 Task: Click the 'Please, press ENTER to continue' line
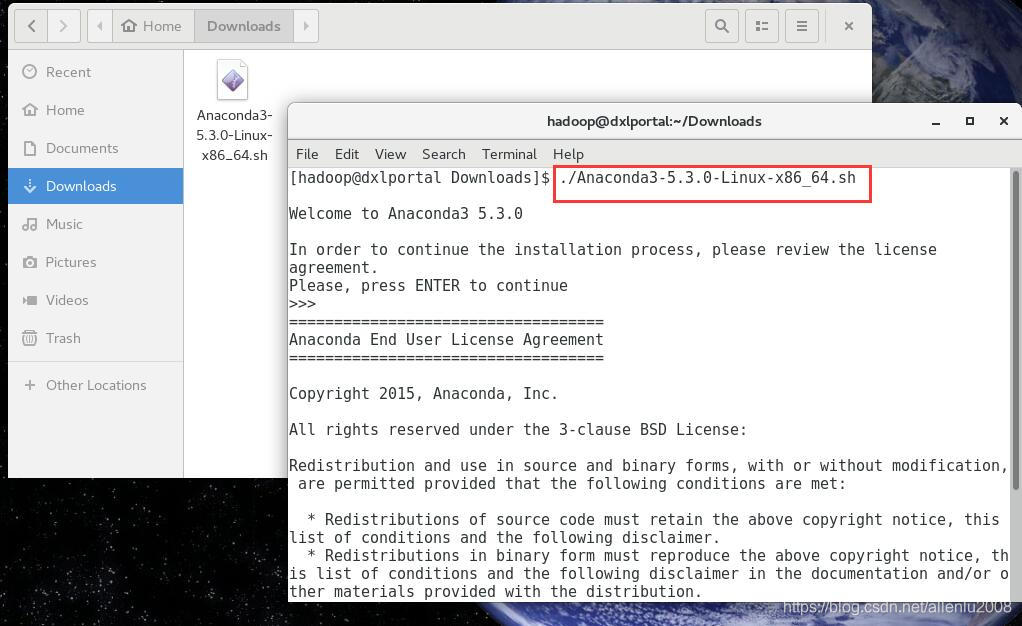point(428,286)
